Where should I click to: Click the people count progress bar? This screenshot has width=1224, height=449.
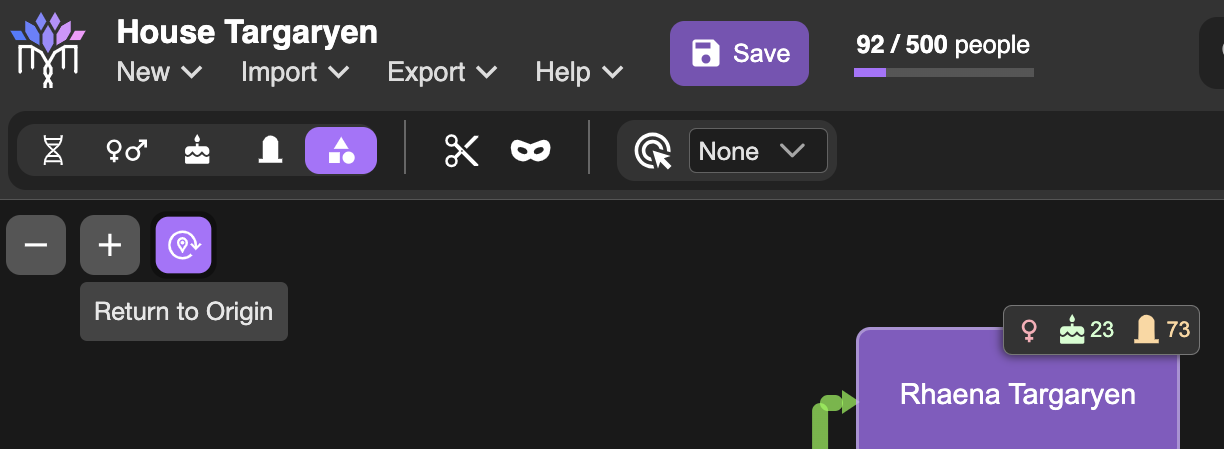[944, 72]
